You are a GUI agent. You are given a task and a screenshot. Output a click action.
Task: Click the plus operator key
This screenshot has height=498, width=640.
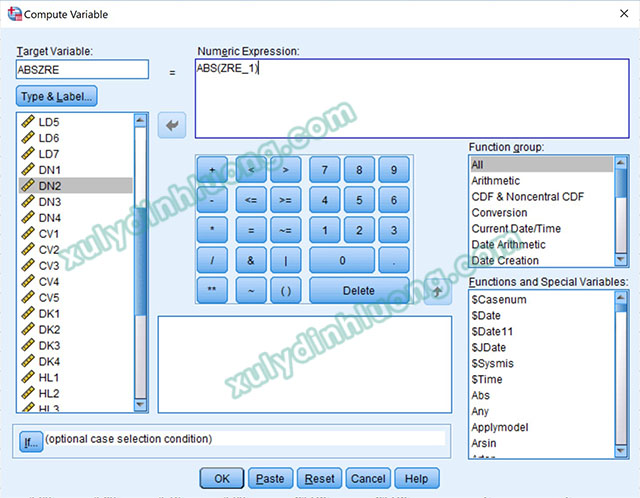(212, 169)
